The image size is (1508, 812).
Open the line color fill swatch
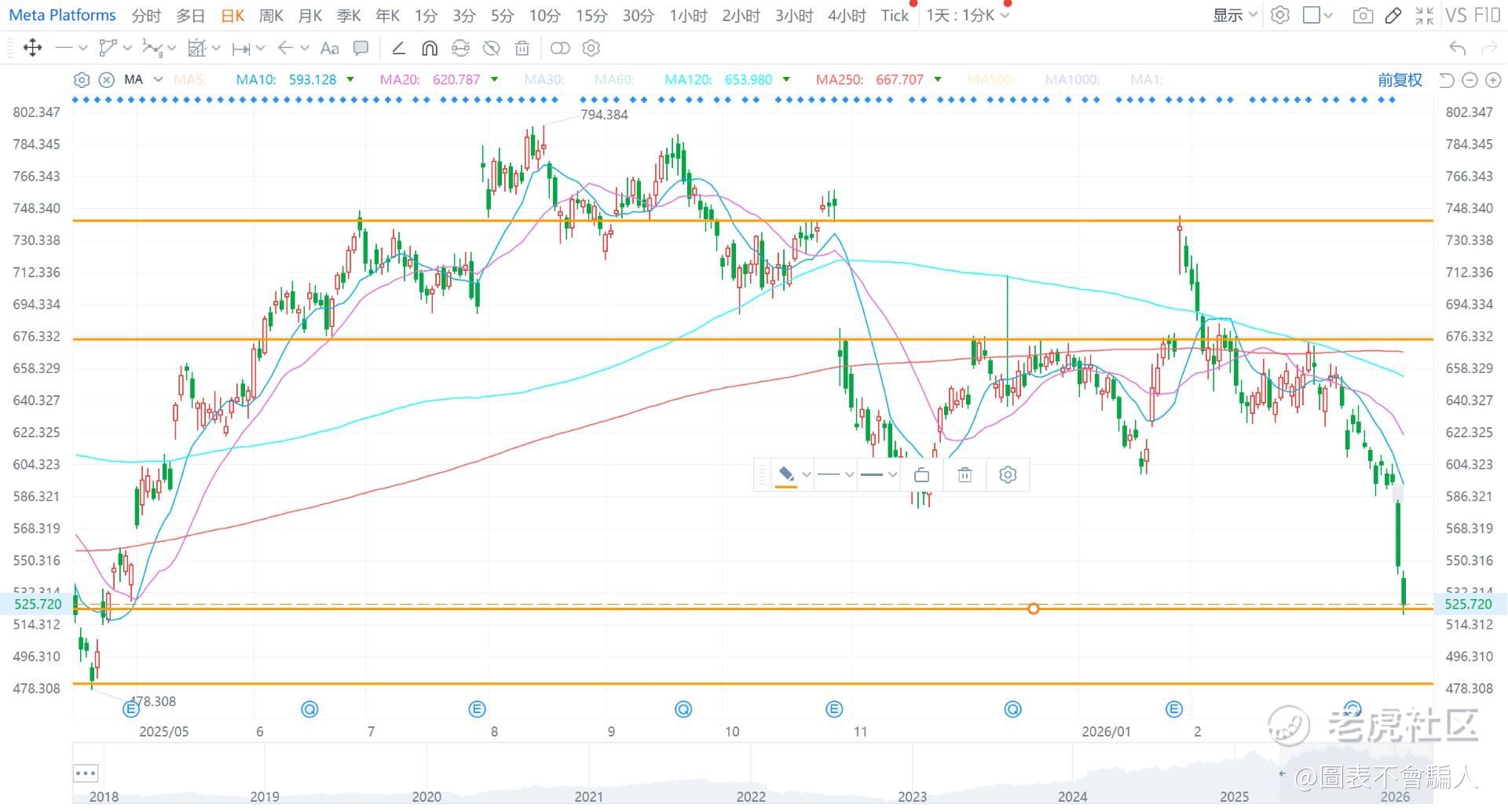pos(785,475)
